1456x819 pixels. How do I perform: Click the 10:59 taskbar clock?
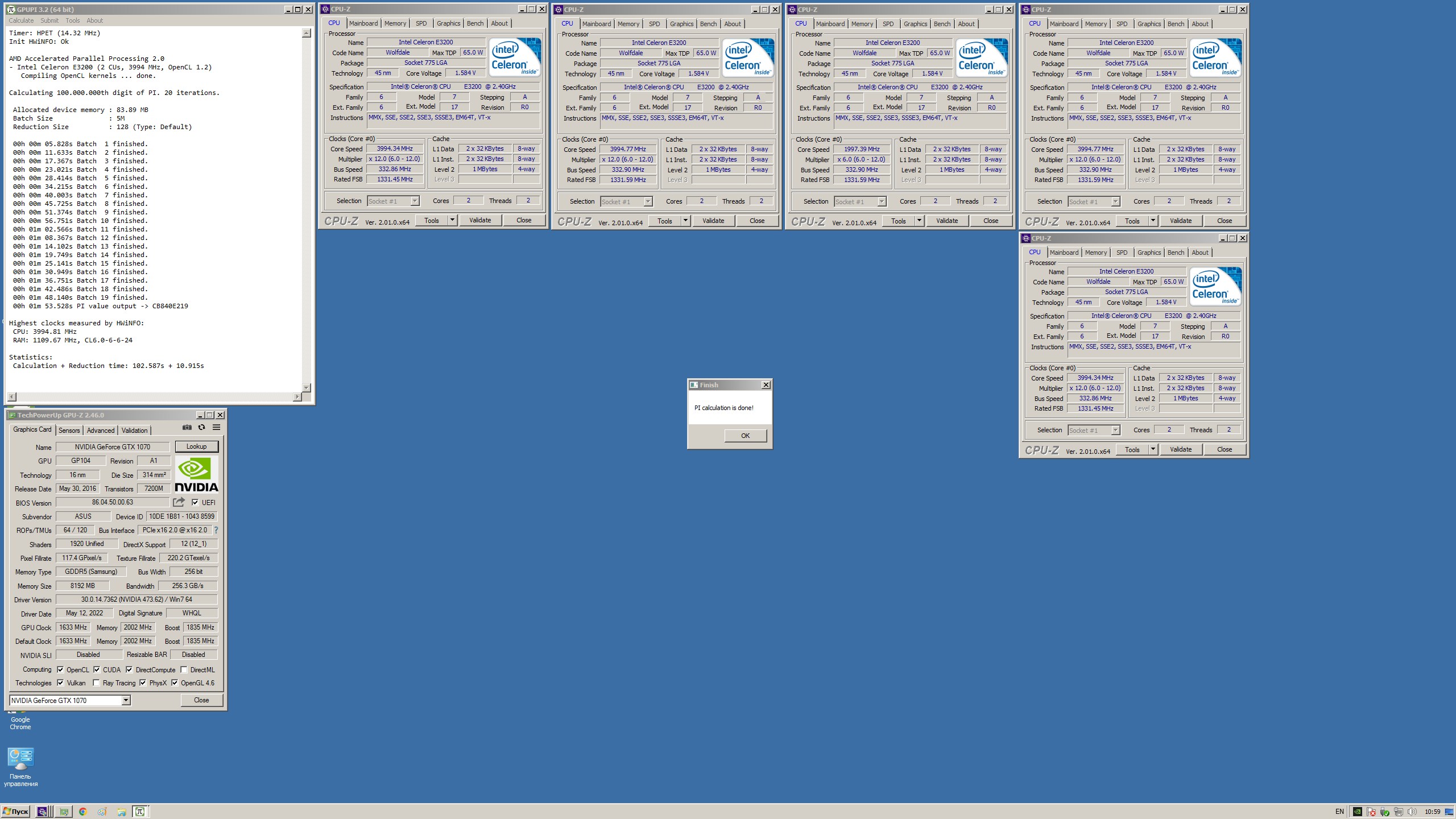1432,812
